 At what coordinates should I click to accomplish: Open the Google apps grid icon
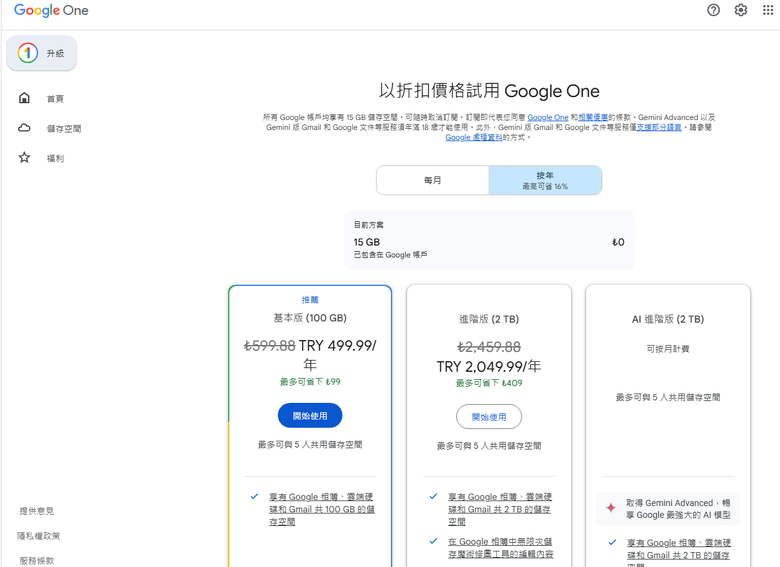pos(768,10)
